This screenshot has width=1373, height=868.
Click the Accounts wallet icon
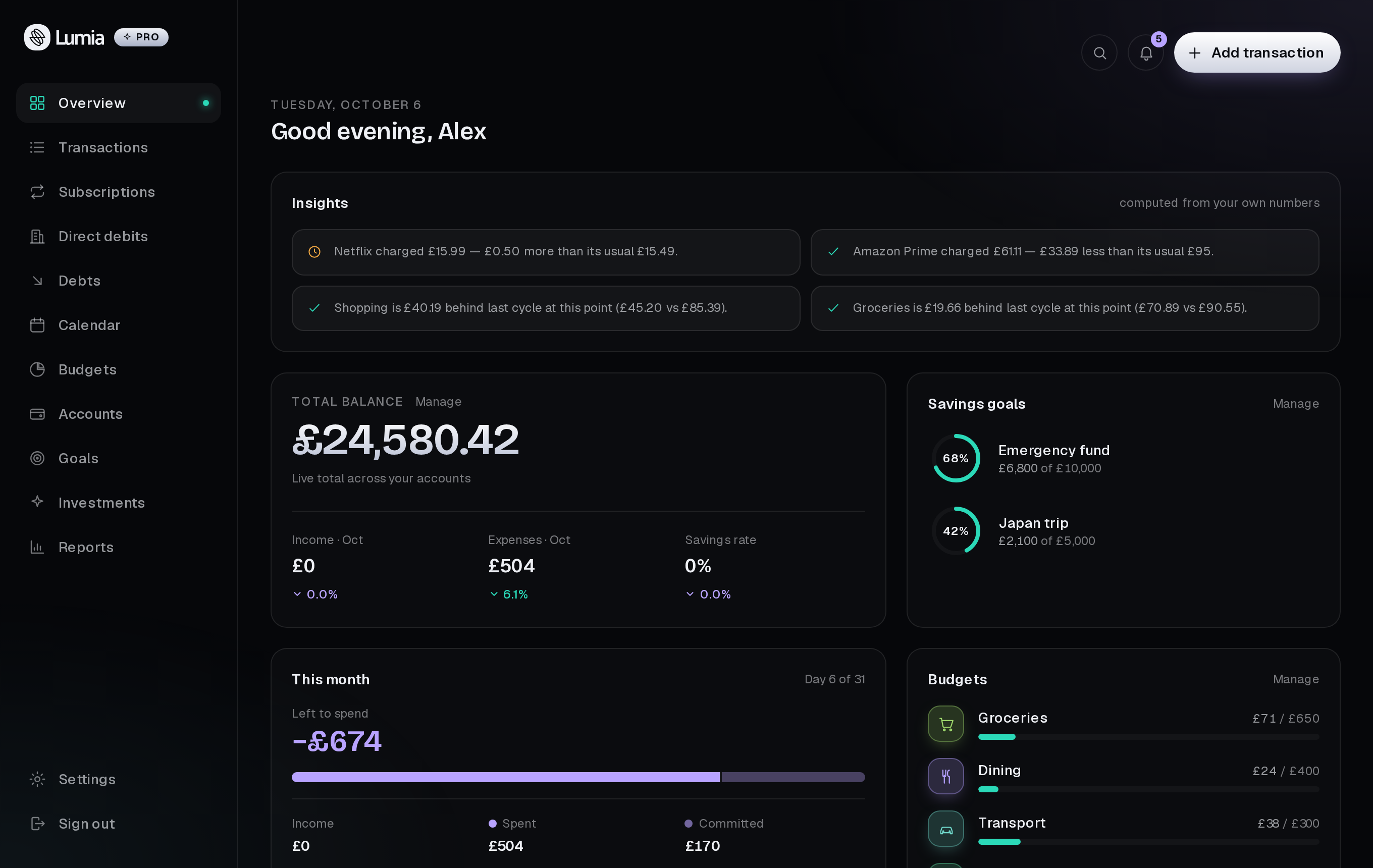(37, 414)
